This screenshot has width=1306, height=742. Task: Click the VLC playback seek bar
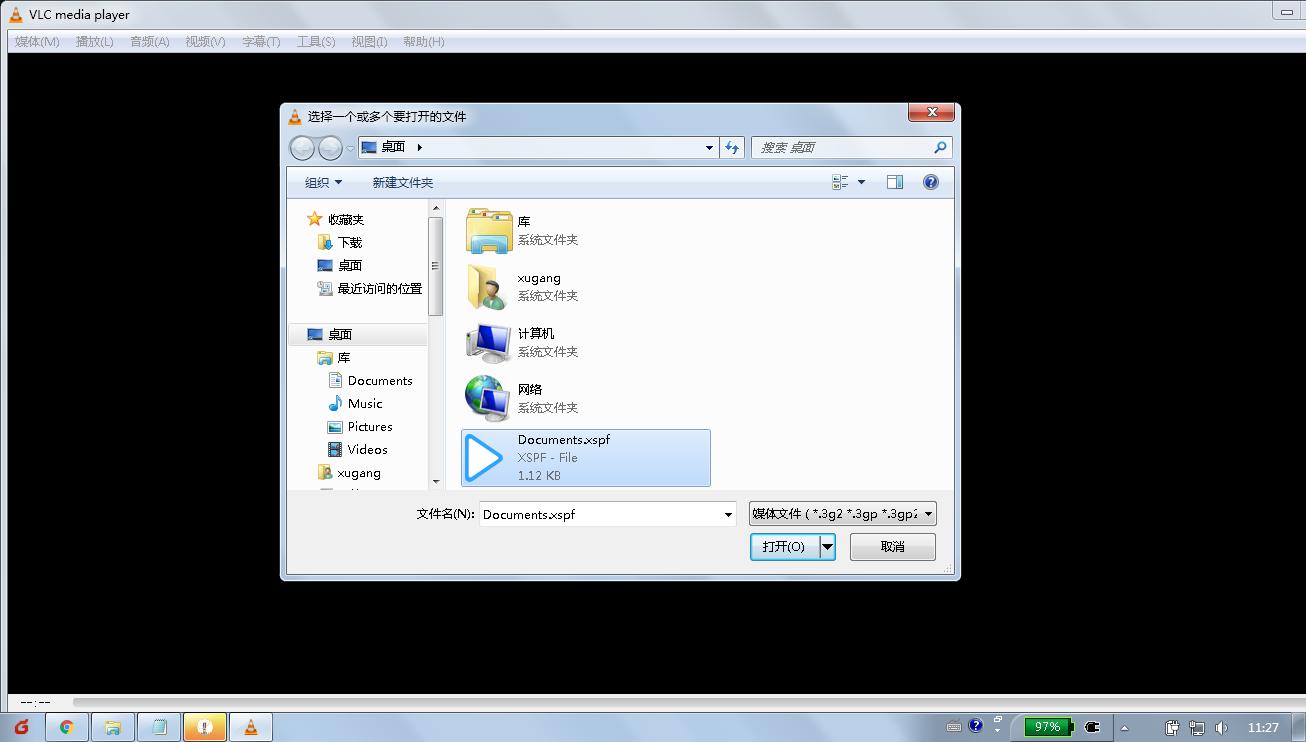coord(680,702)
